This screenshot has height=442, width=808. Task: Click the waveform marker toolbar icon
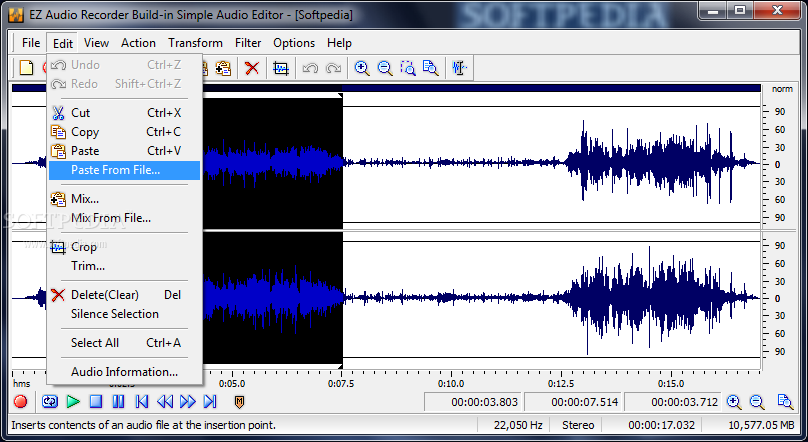[459, 67]
